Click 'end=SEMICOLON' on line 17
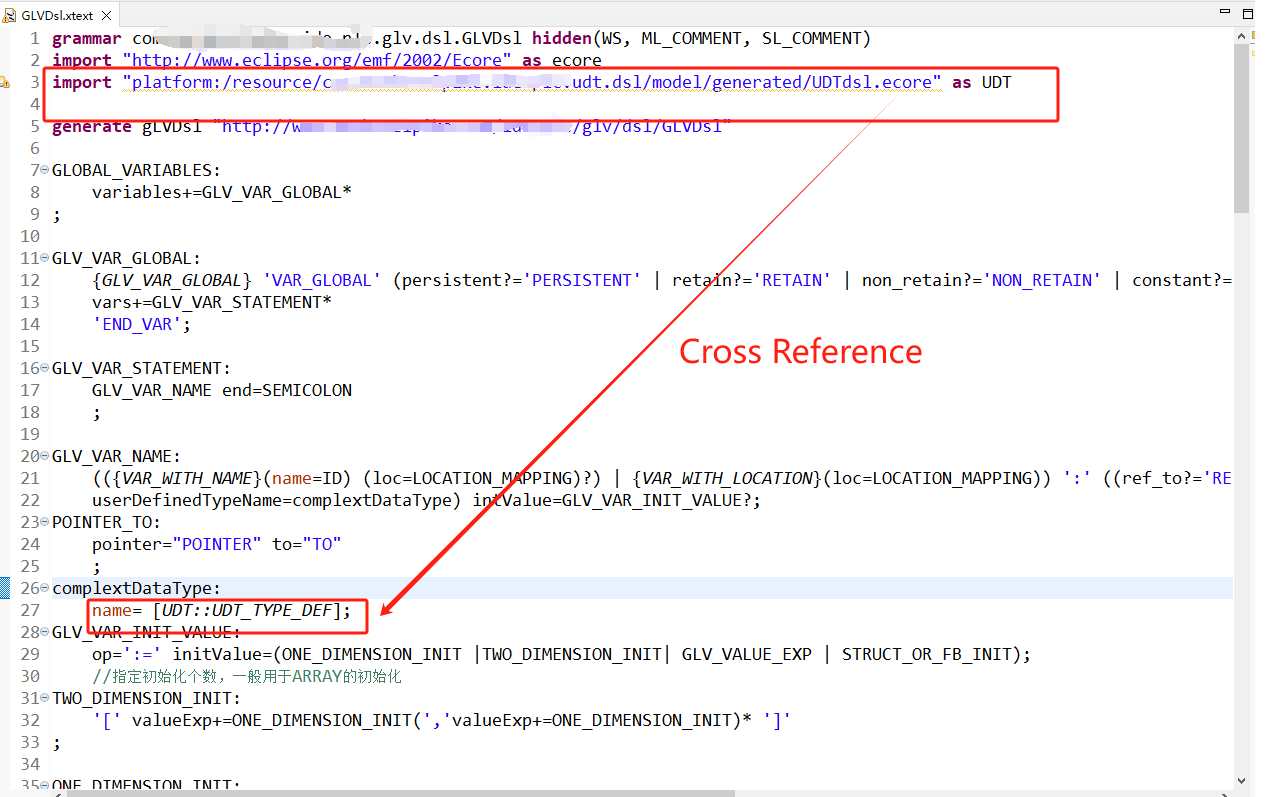Image resolution: width=1278 pixels, height=797 pixels. [287, 390]
